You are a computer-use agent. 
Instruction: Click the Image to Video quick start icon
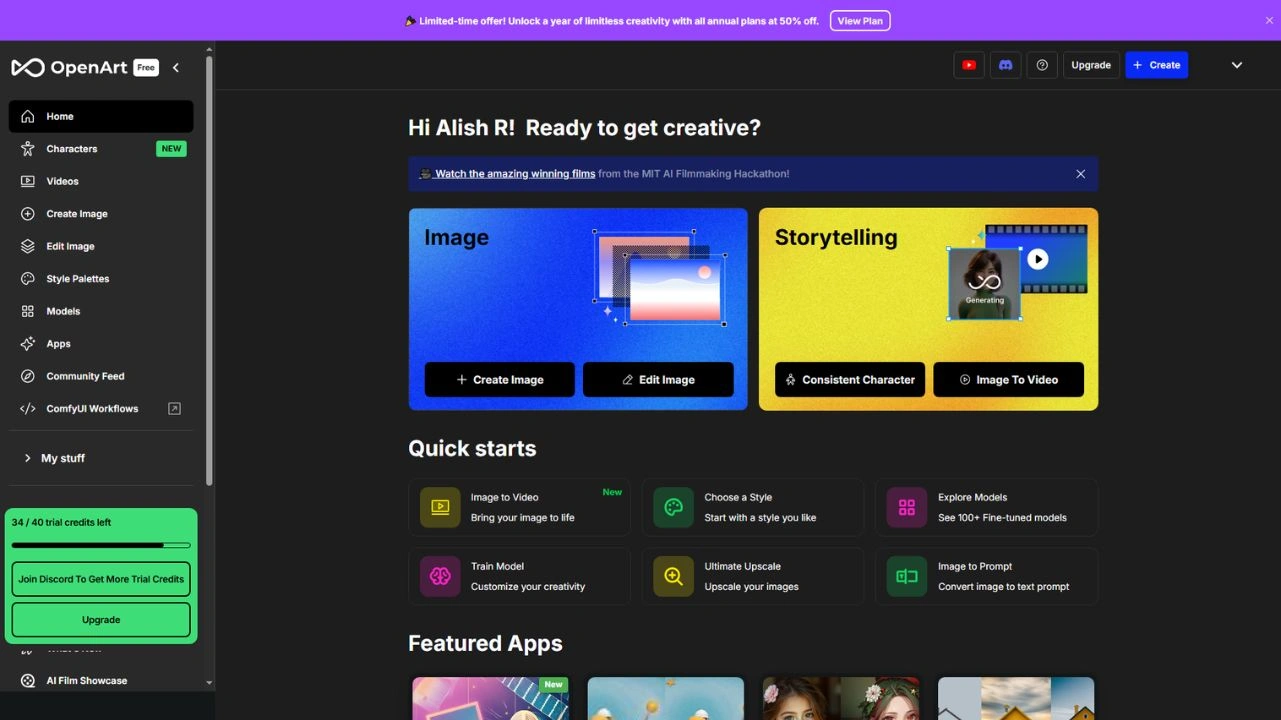440,507
